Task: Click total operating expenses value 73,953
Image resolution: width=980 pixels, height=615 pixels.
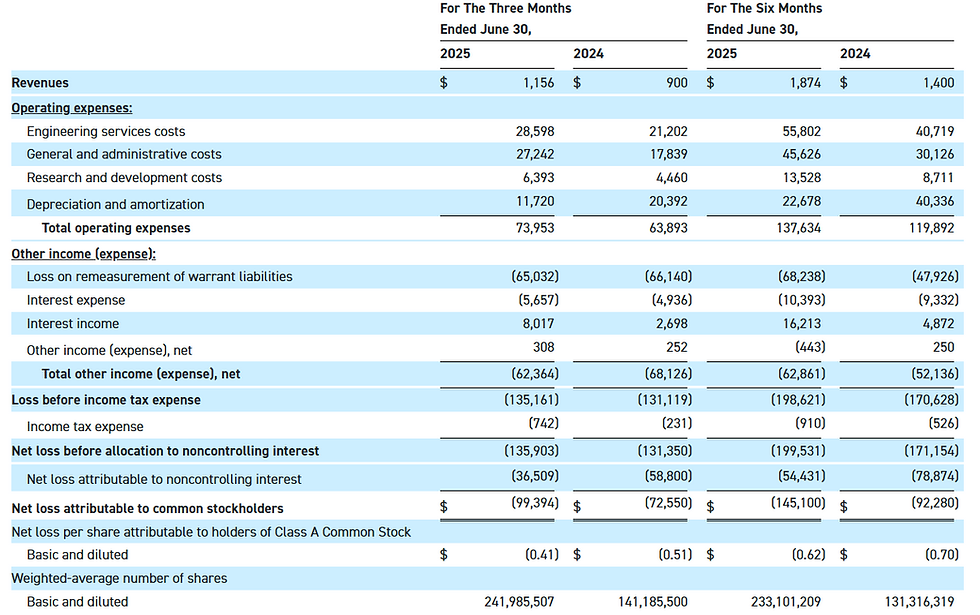Action: (x=534, y=228)
